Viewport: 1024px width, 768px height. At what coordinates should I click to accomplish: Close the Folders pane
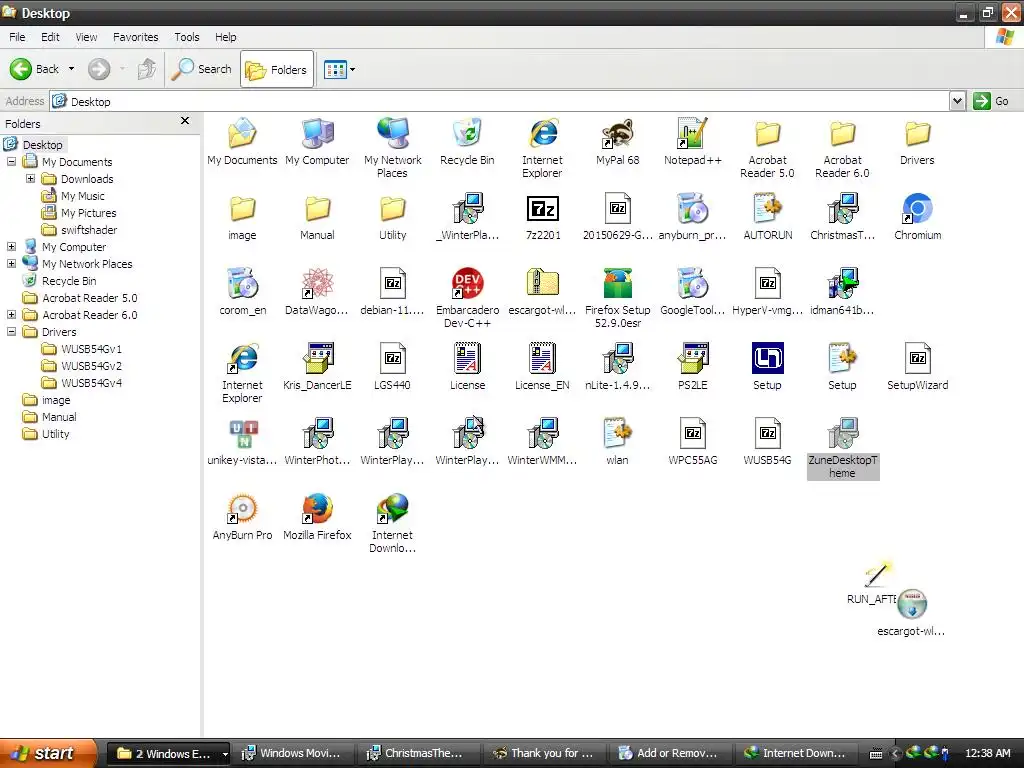pyautogui.click(x=185, y=121)
